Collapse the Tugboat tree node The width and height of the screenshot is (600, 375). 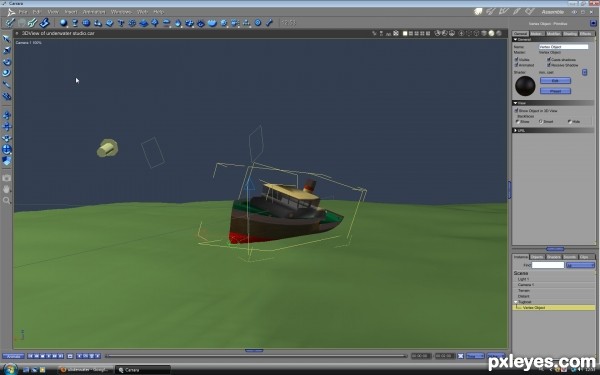[x=515, y=302]
